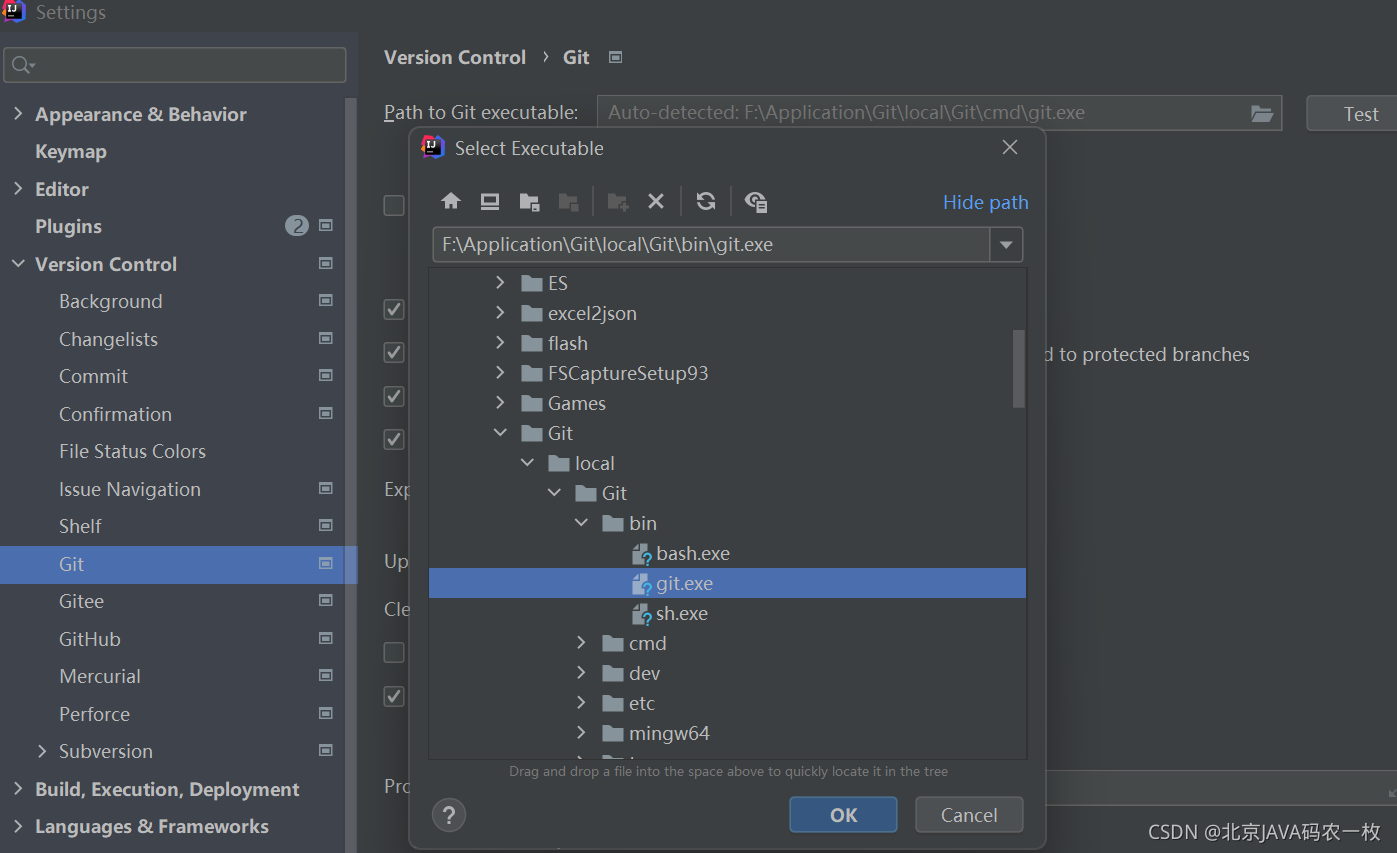This screenshot has height=853, width=1397.
Task: Select git.exe in the file tree
Action: pyautogui.click(x=727, y=583)
